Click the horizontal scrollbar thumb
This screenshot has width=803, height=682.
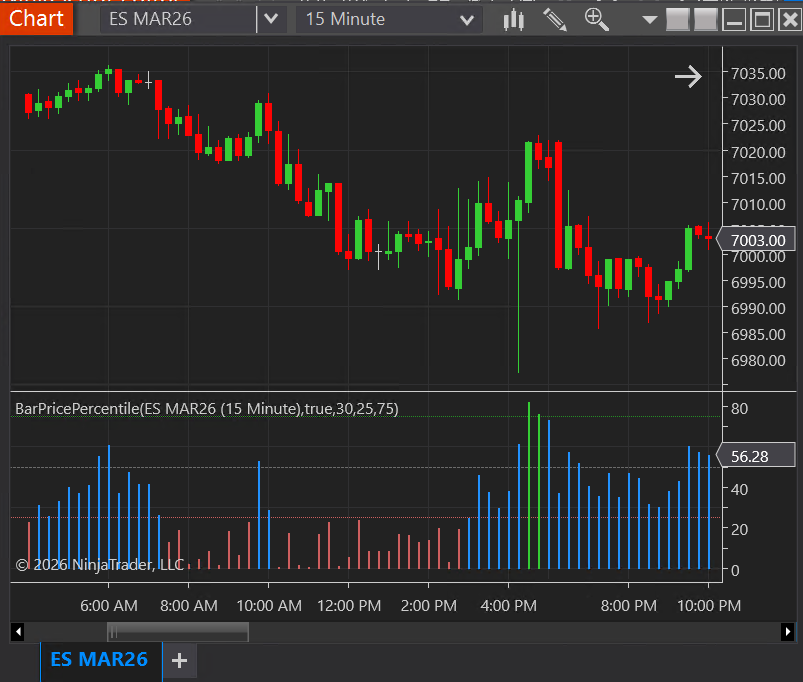click(x=178, y=631)
